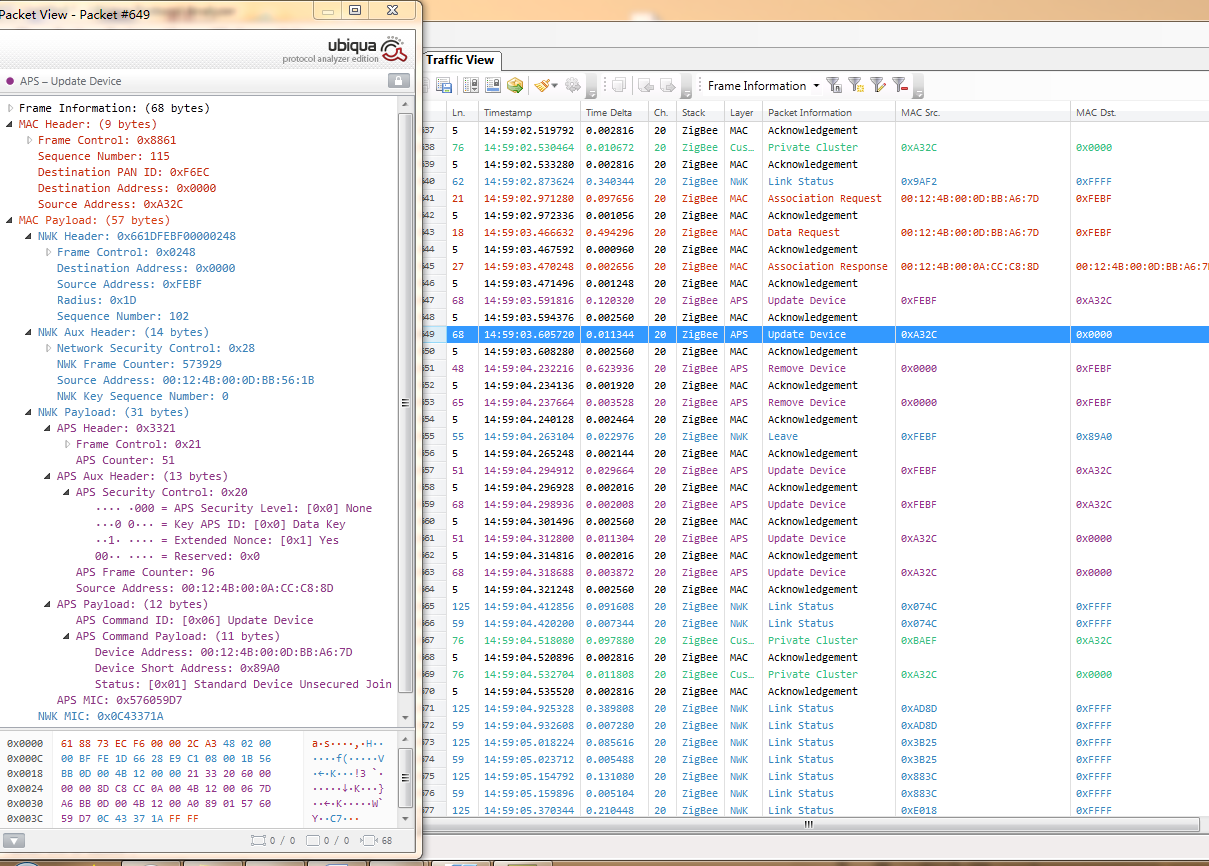Click the blue-screen device toolbar icon
Screen dimensions: 1209x866
(492, 86)
